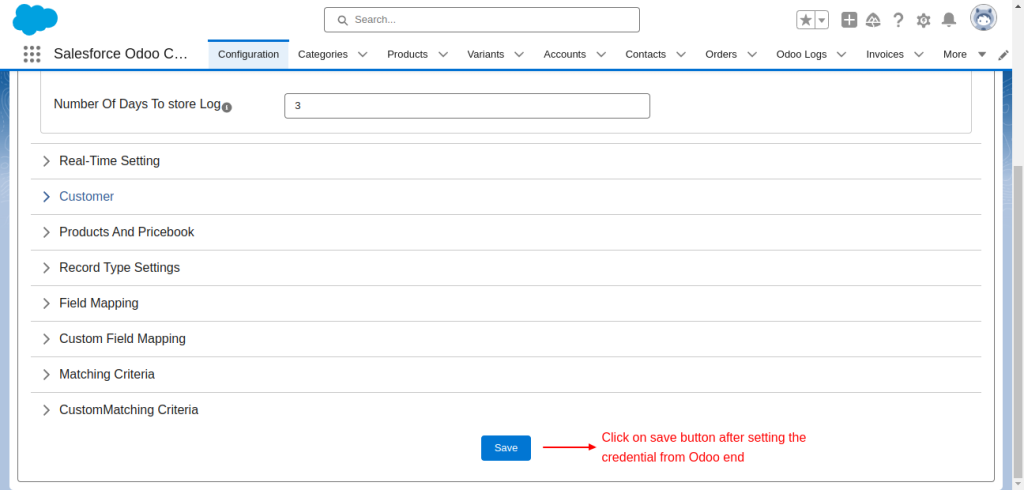Open the Accounts tab dropdown chevron

601,54
